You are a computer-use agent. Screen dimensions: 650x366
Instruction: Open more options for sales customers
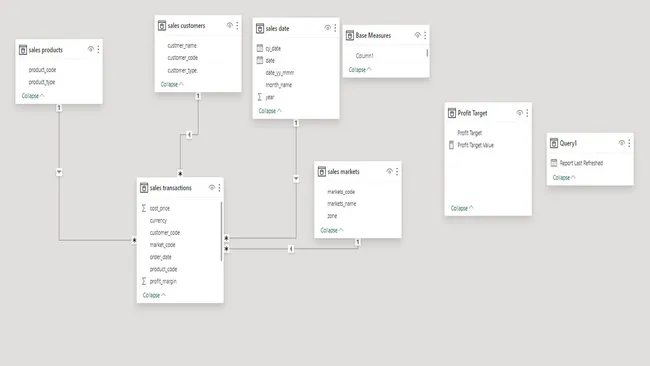click(x=237, y=26)
